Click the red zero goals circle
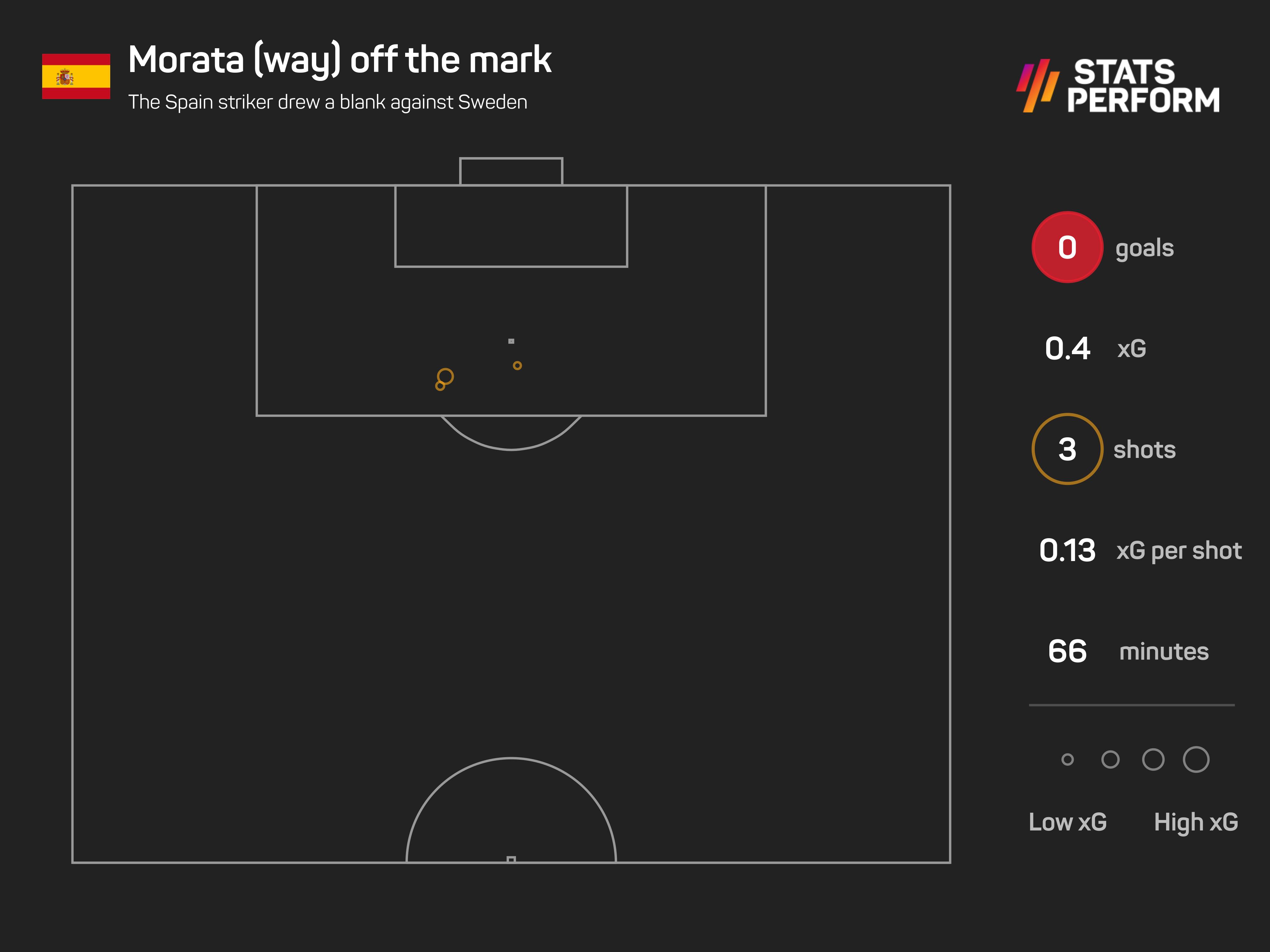Viewport: 1270px width, 952px height. (1067, 247)
